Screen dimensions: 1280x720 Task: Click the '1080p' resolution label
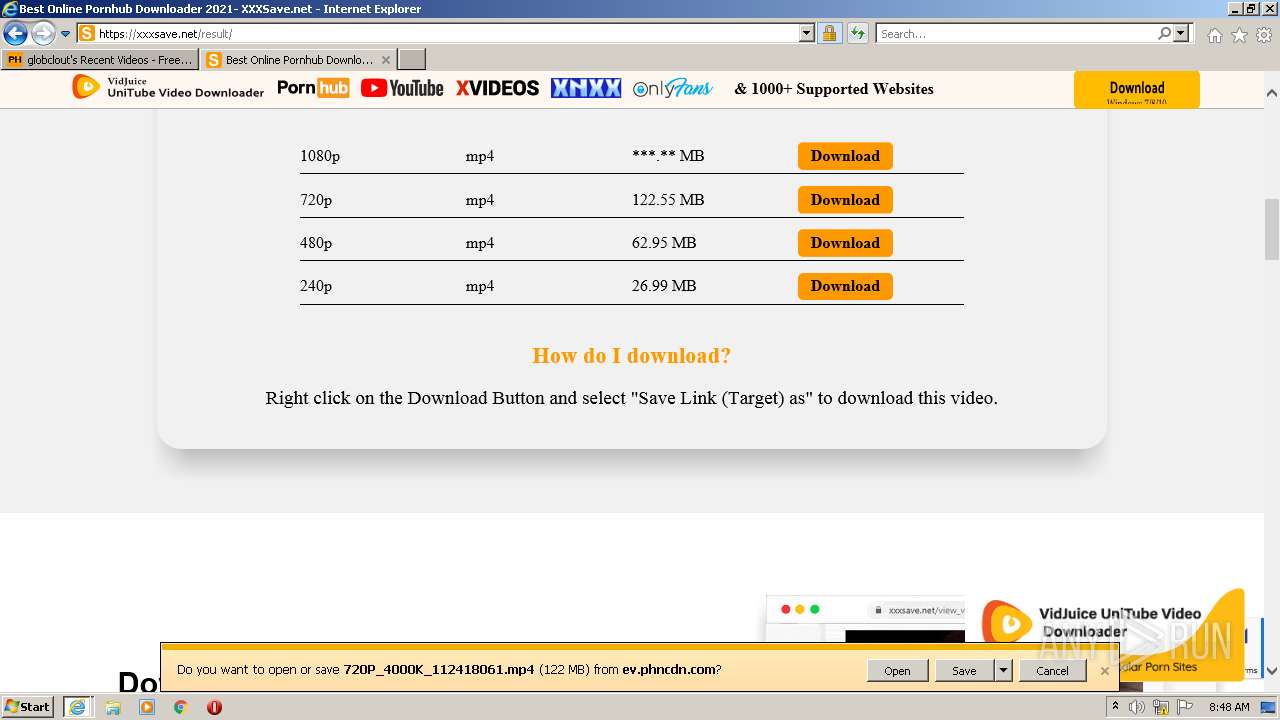click(320, 156)
